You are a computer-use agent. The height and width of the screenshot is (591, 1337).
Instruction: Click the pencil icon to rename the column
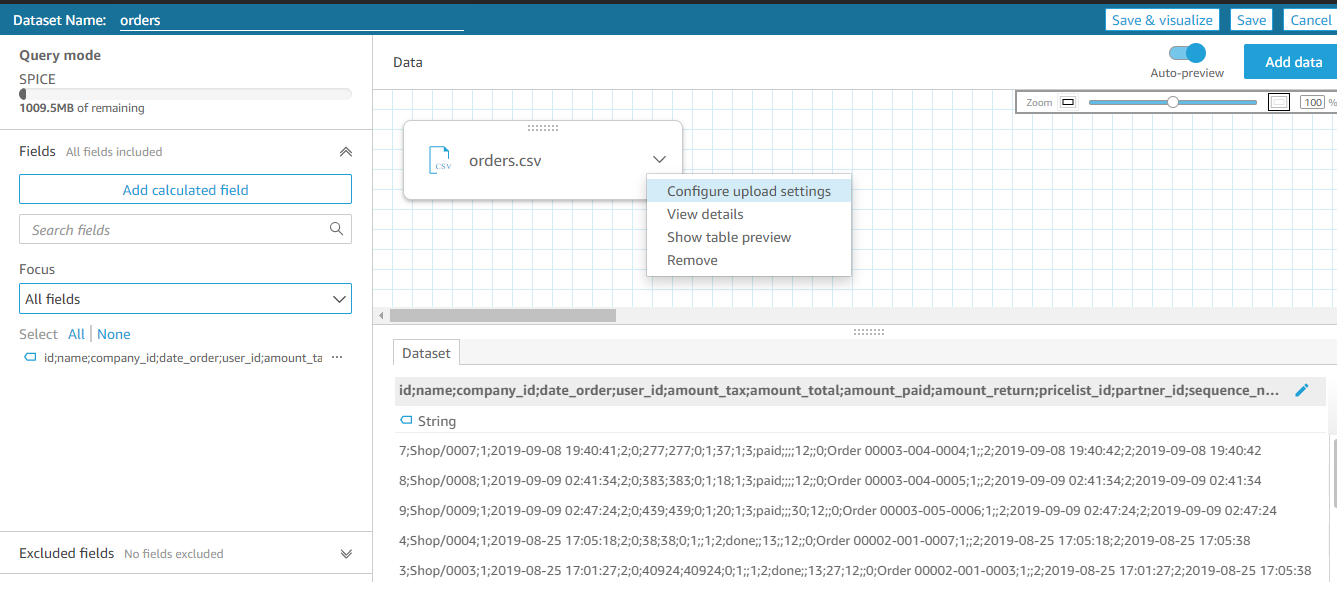1301,390
